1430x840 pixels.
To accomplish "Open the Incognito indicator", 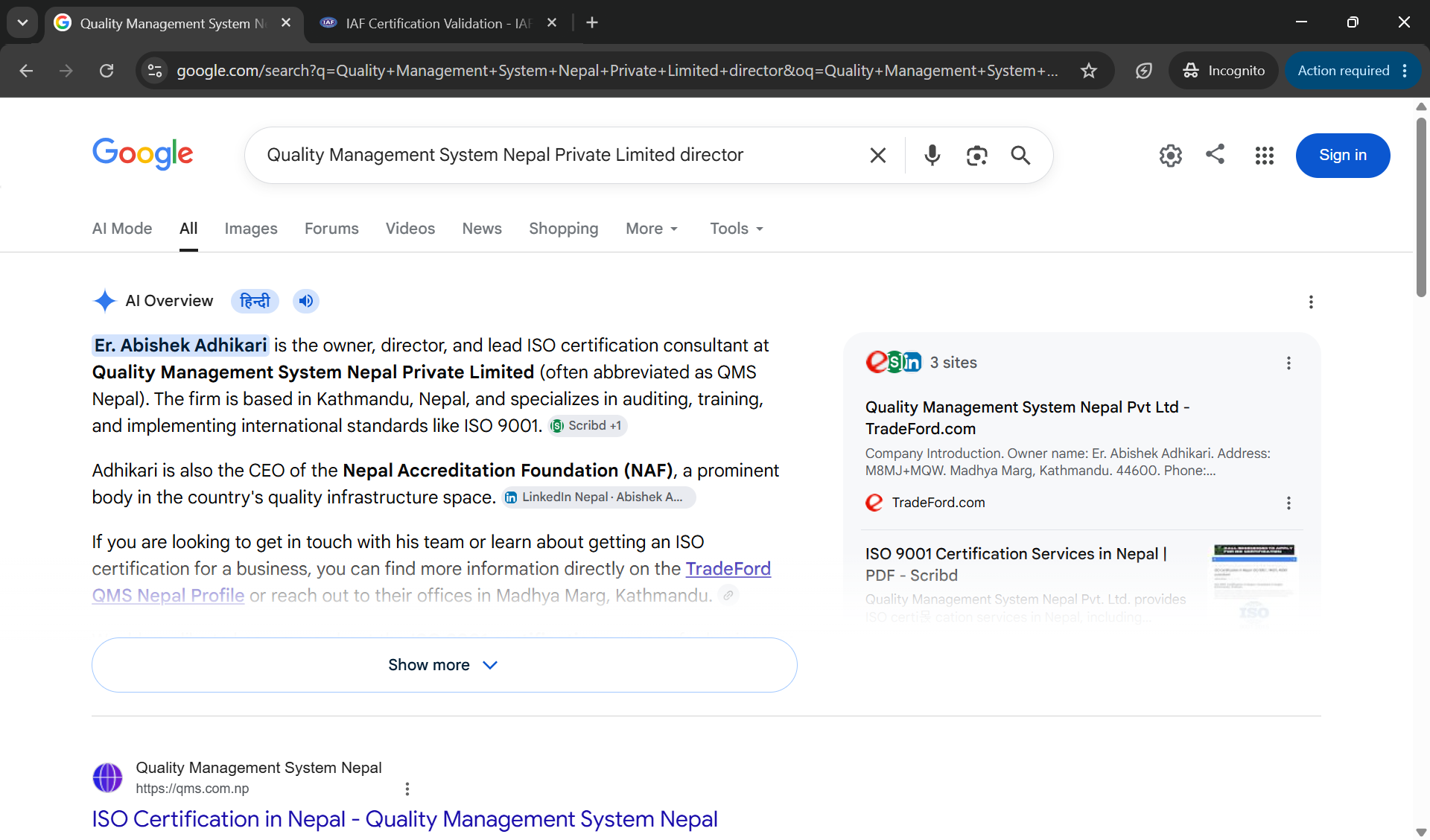I will point(1224,71).
